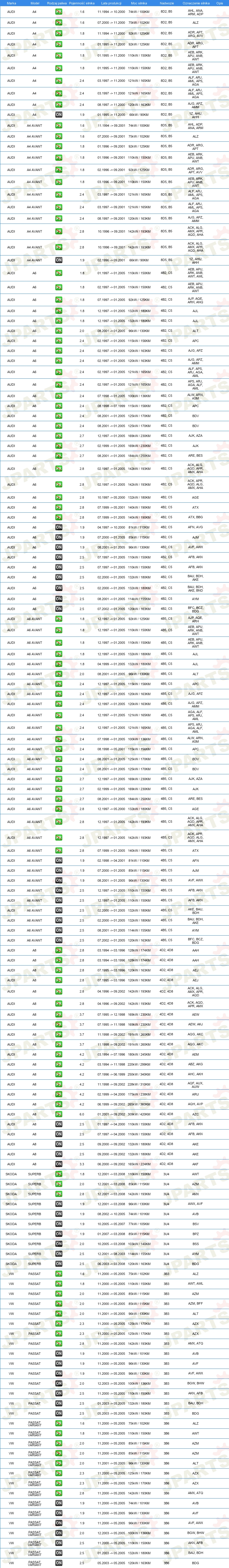
Task: Click the BPZ engine code cell
Action: [x=196, y=1234]
